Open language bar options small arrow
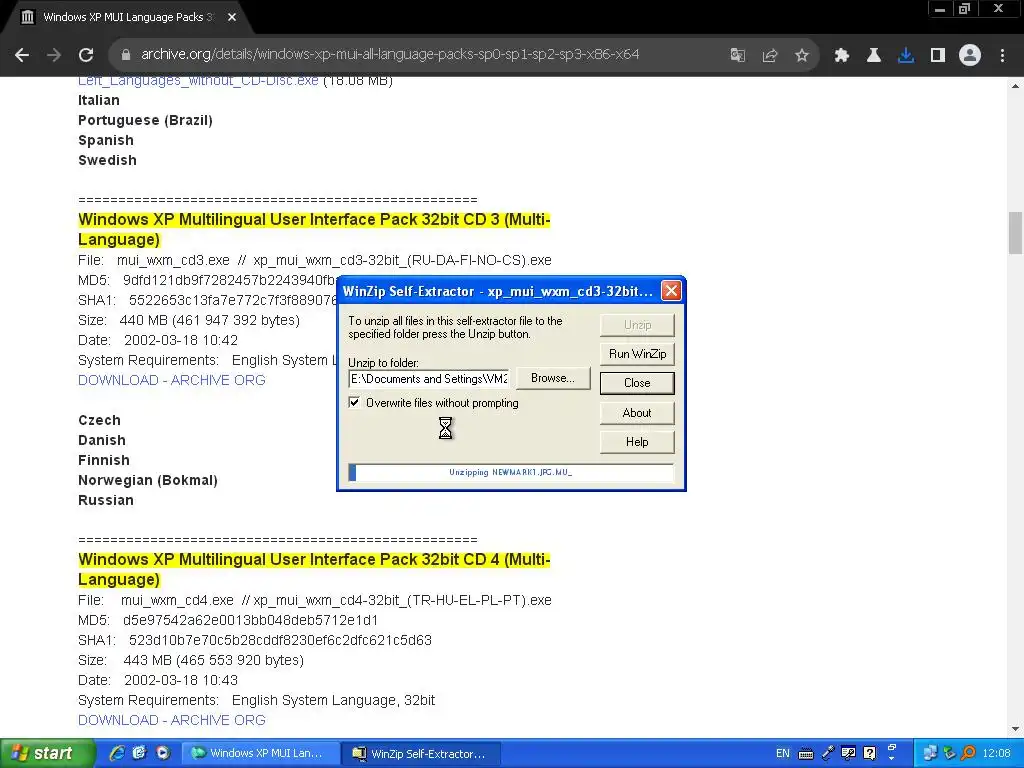1024x768 pixels. 892,758
